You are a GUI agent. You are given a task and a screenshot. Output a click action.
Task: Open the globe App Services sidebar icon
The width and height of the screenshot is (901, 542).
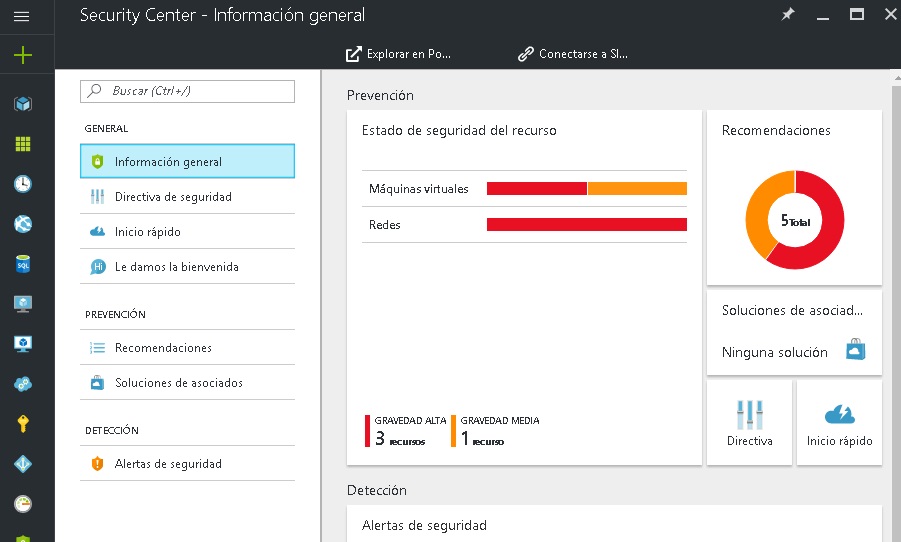pos(22,224)
